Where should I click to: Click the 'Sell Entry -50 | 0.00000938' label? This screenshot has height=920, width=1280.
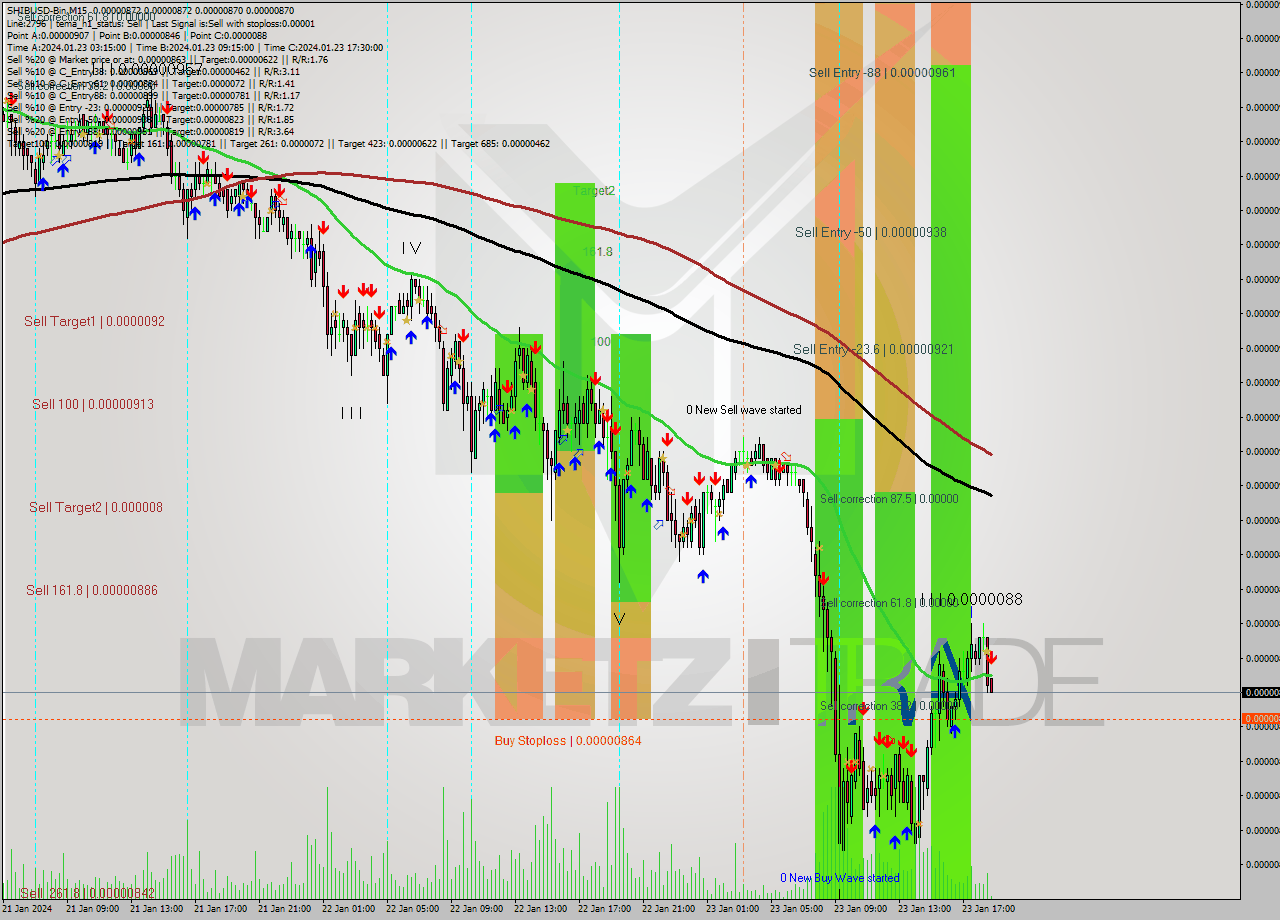tap(870, 232)
